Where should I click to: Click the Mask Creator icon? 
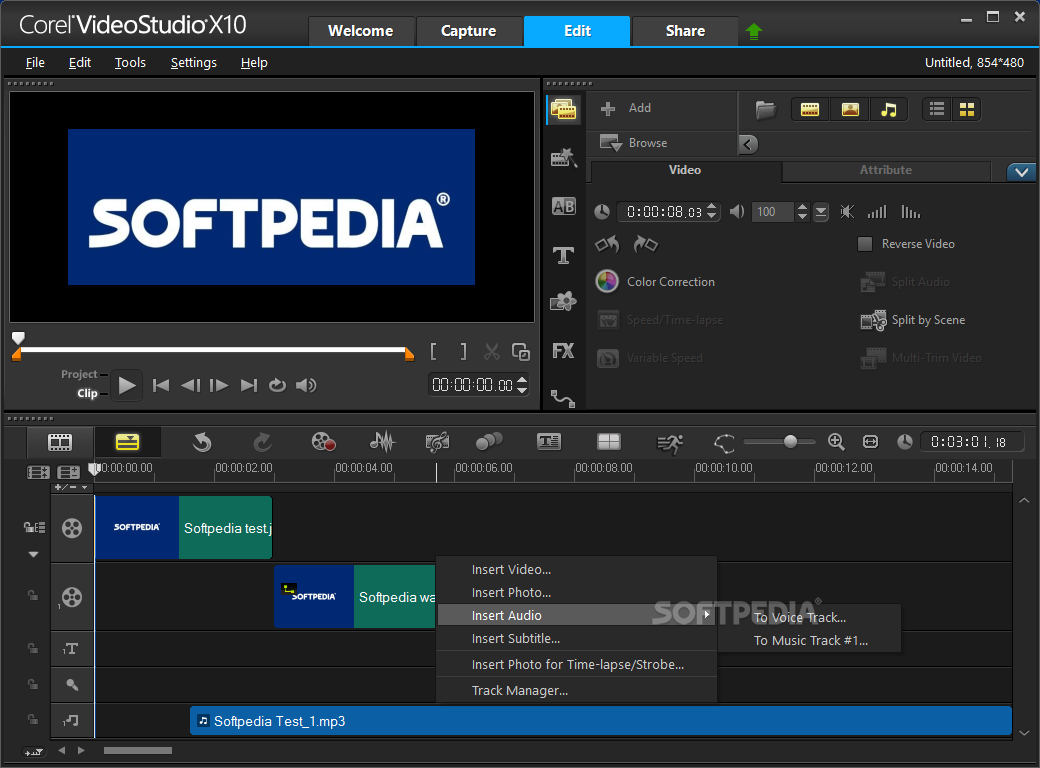724,443
